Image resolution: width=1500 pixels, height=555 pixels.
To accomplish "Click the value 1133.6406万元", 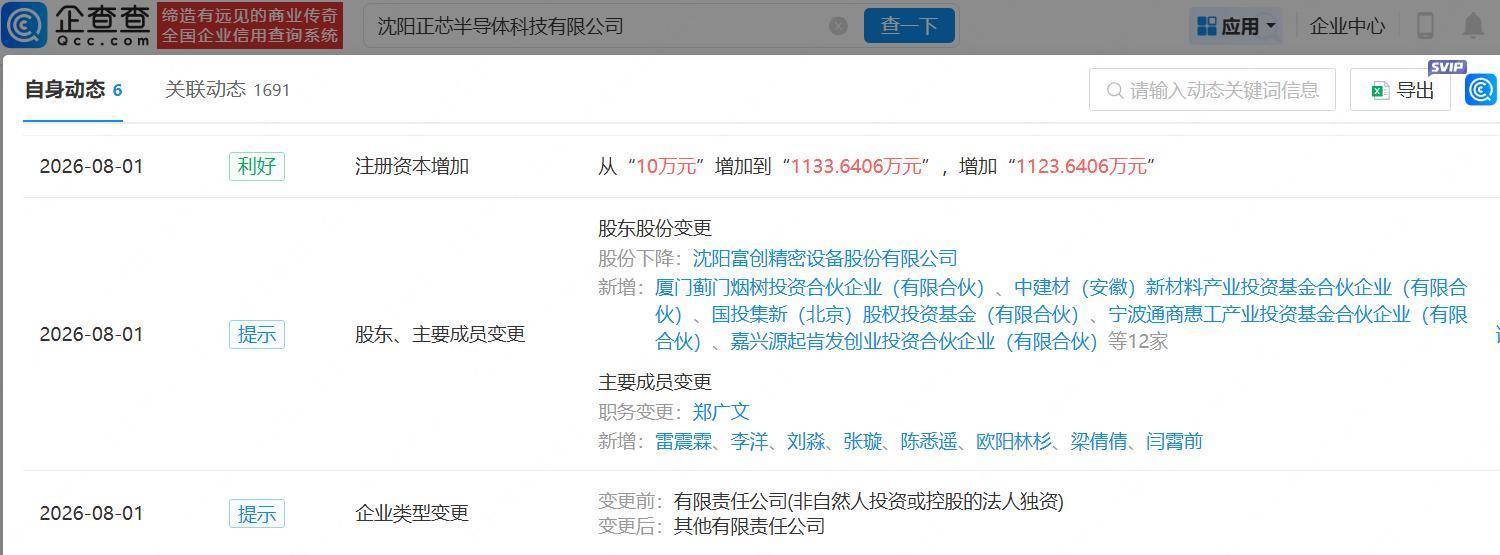I will coord(856,166).
